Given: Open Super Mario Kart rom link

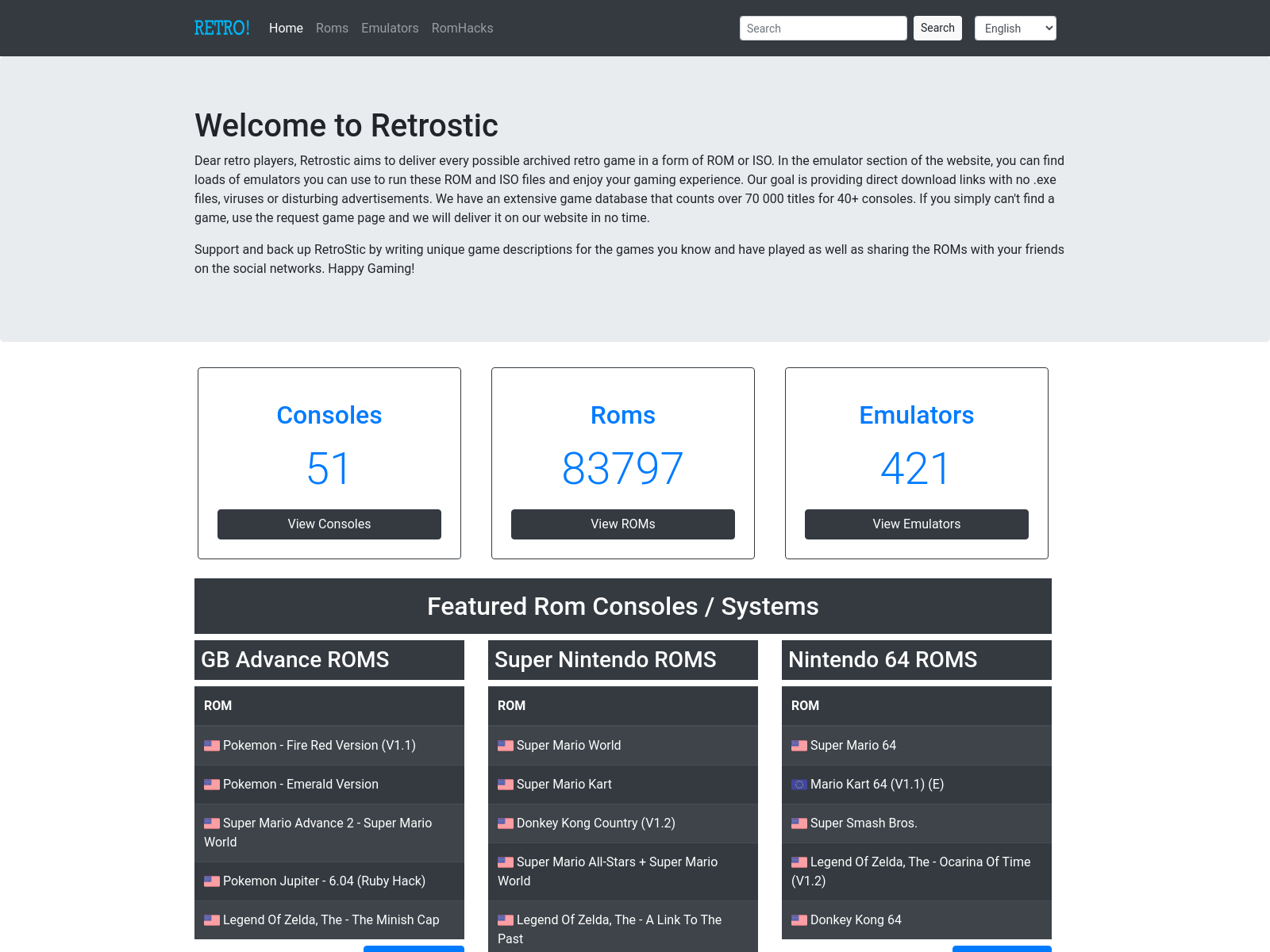Looking at the screenshot, I should 564,785.
